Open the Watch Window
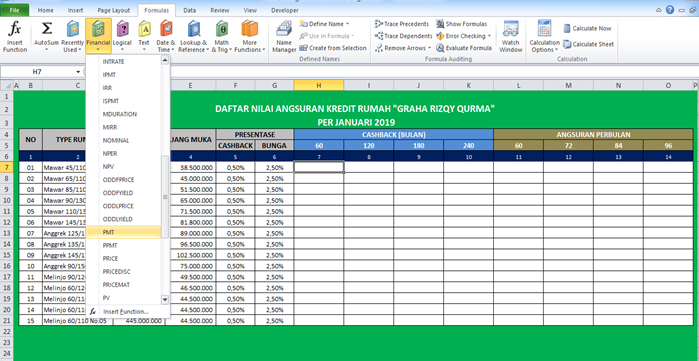This screenshot has width=699, height=361. [511, 37]
